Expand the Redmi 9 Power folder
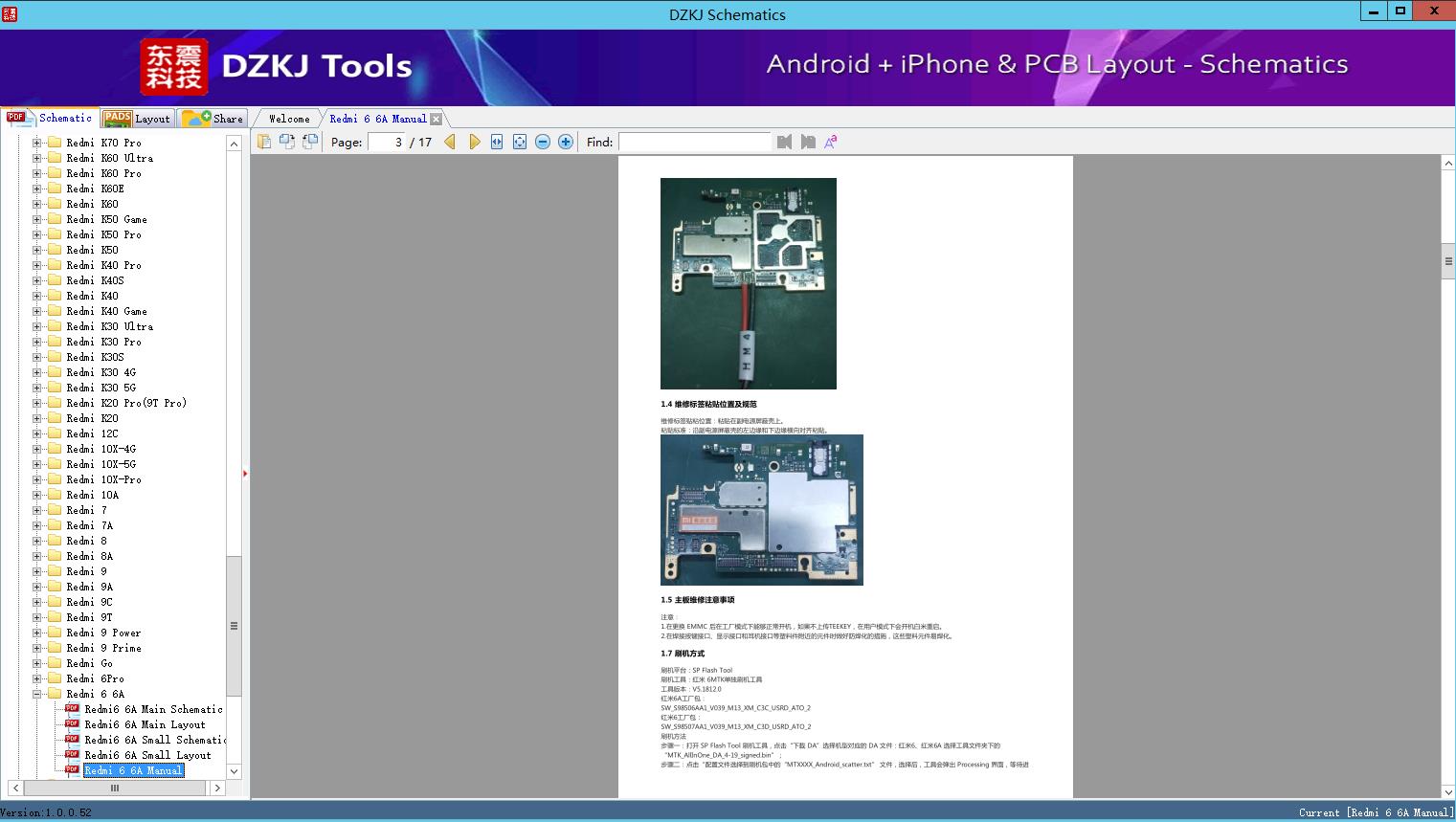This screenshot has height=822, width=1456. point(37,633)
